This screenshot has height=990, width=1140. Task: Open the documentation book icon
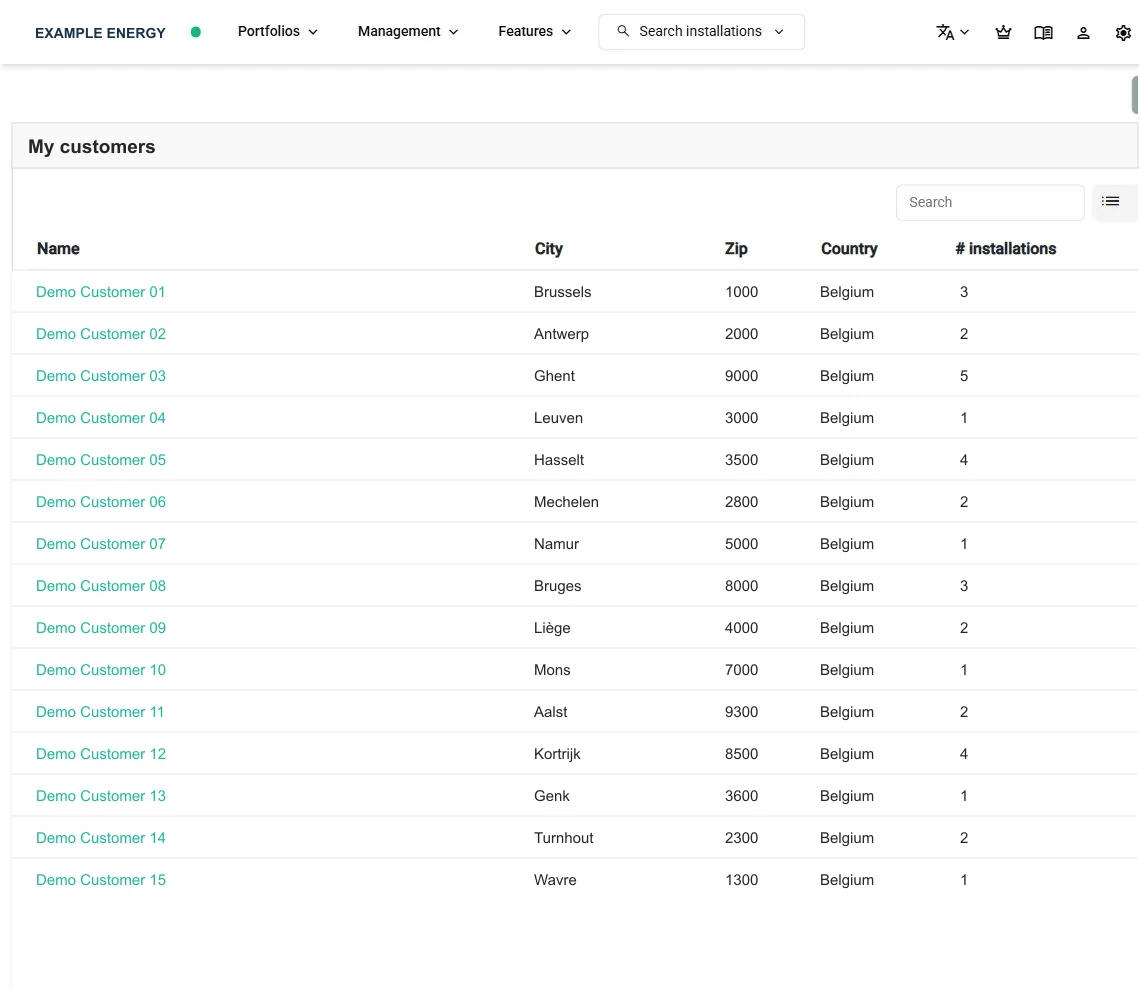[x=1043, y=33]
